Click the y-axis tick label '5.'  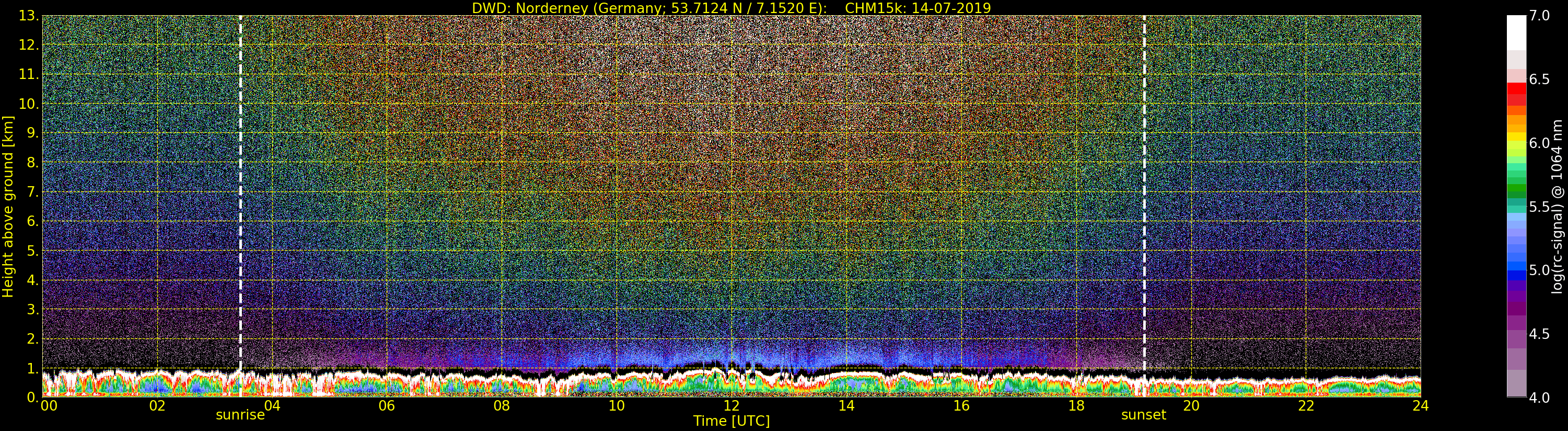[33, 251]
